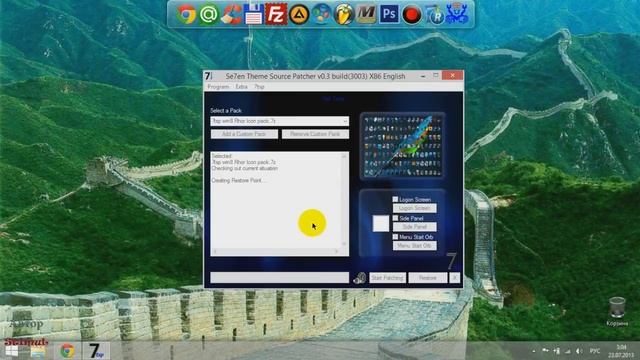Screen dimensions: 640x360
Task: Open network icon in system tray
Action: 568,351
